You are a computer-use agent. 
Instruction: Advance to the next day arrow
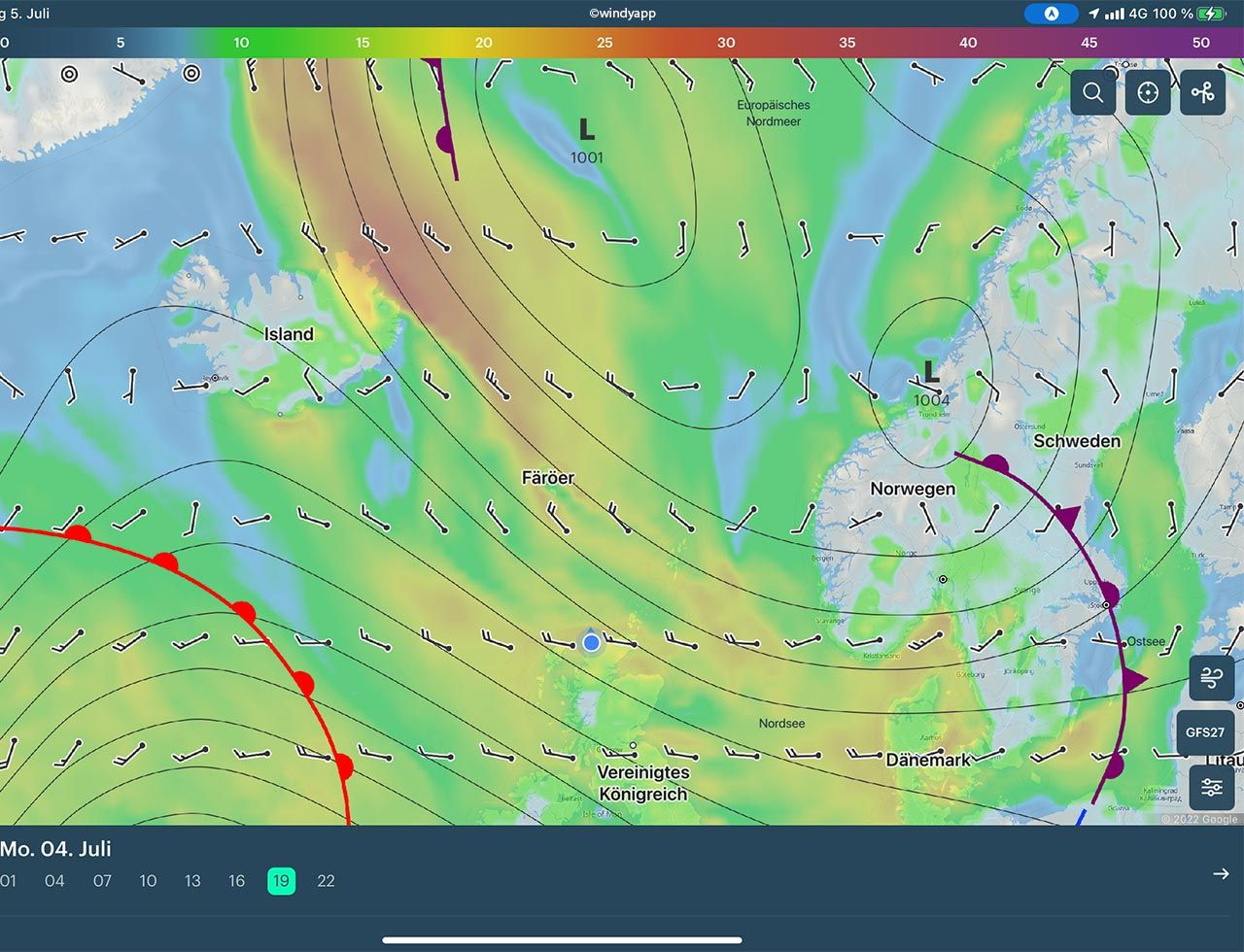point(1222,873)
